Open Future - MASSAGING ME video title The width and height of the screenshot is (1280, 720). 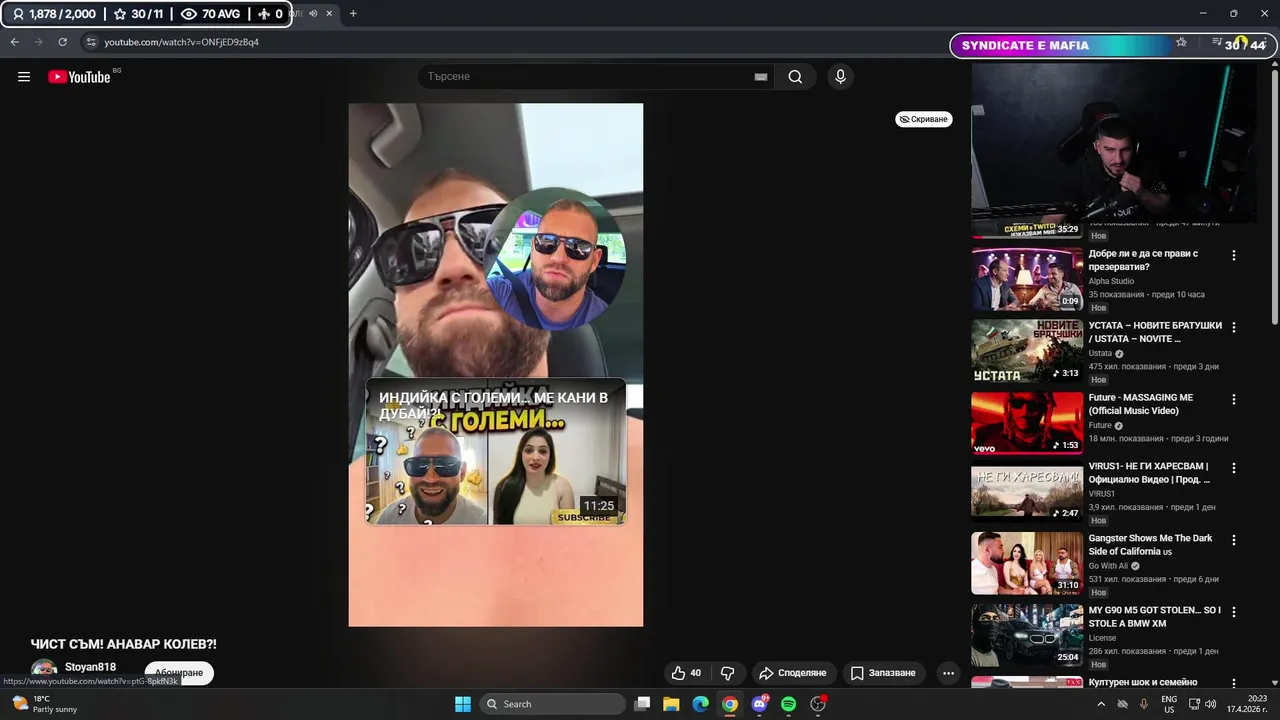point(1141,404)
